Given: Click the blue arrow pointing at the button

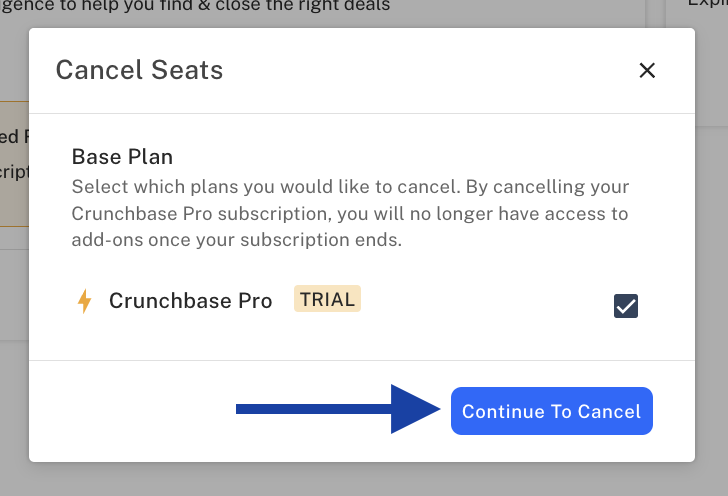Looking at the screenshot, I should (338, 409).
